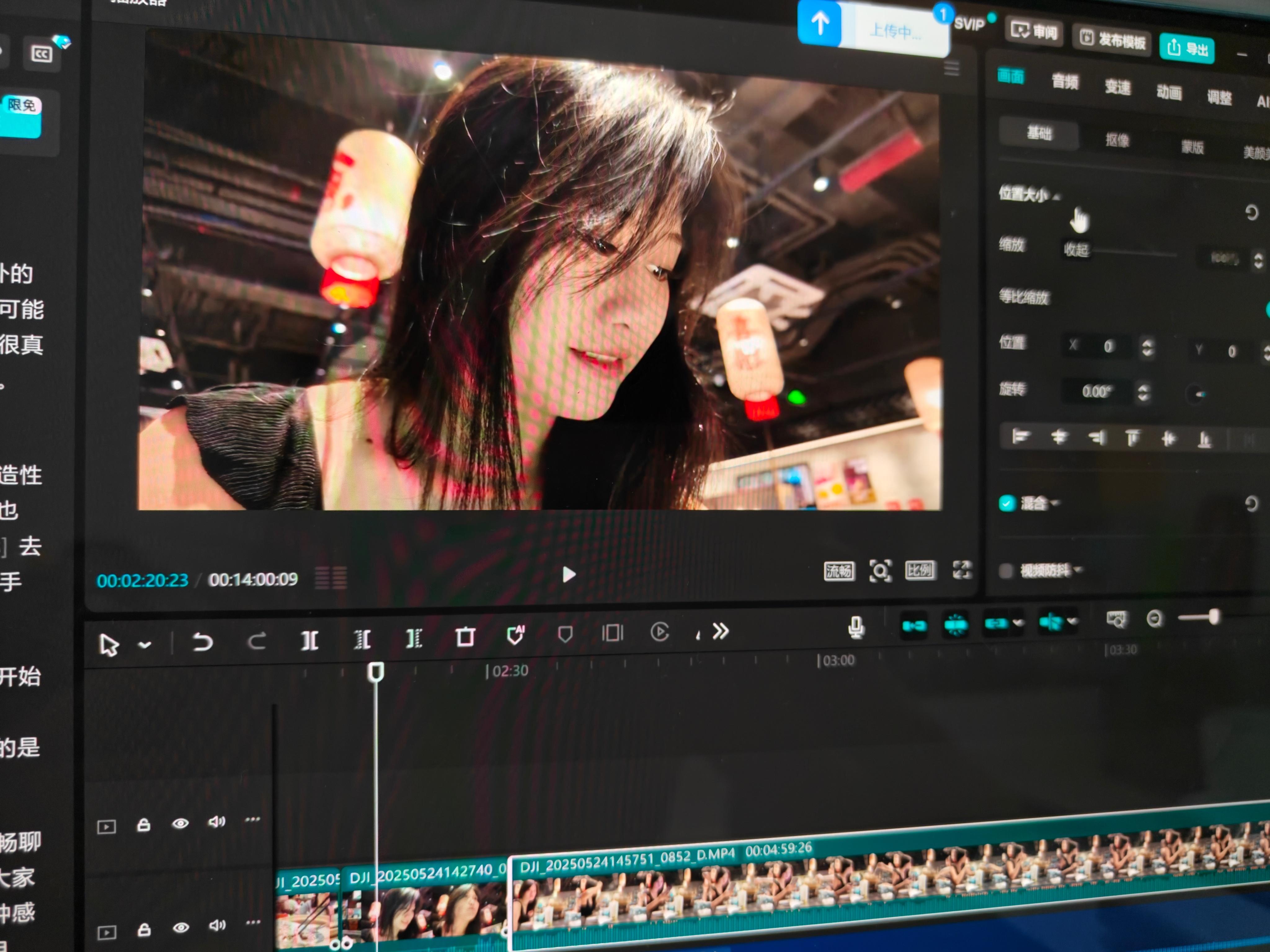Screen dimensions: 1270x952
Task: Trim clip left of playhead
Action: click(x=362, y=639)
